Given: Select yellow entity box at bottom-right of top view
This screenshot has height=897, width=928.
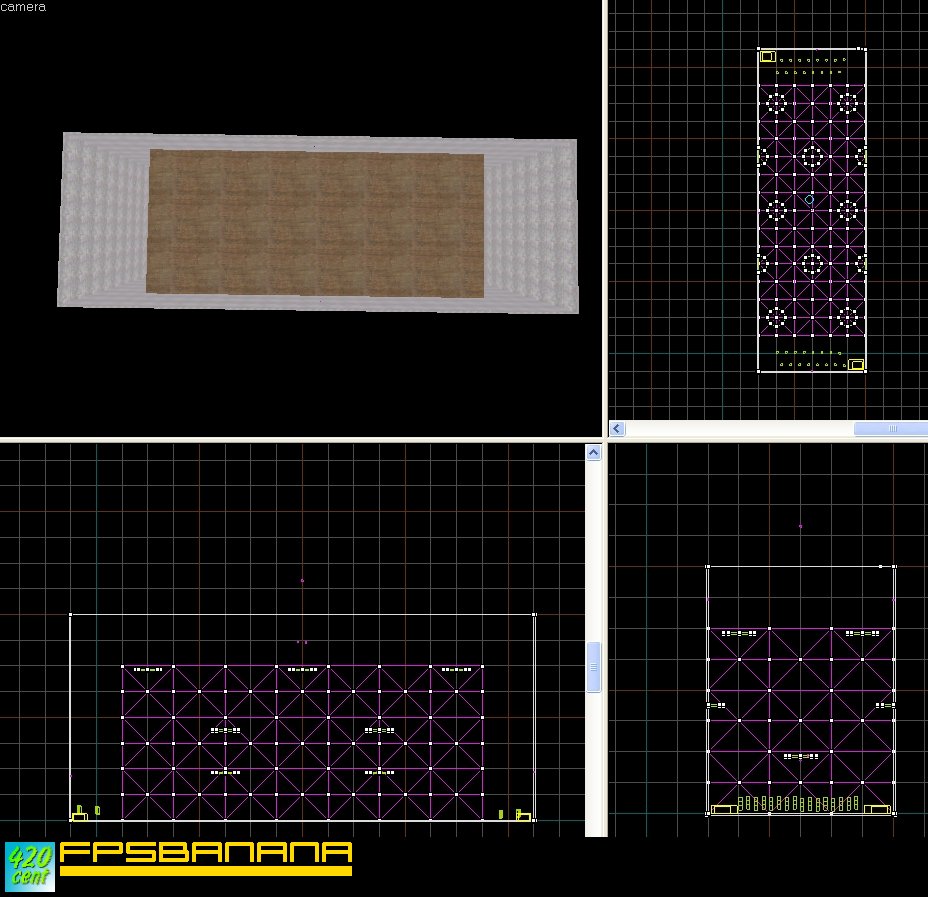Looking at the screenshot, I should click(855, 365).
